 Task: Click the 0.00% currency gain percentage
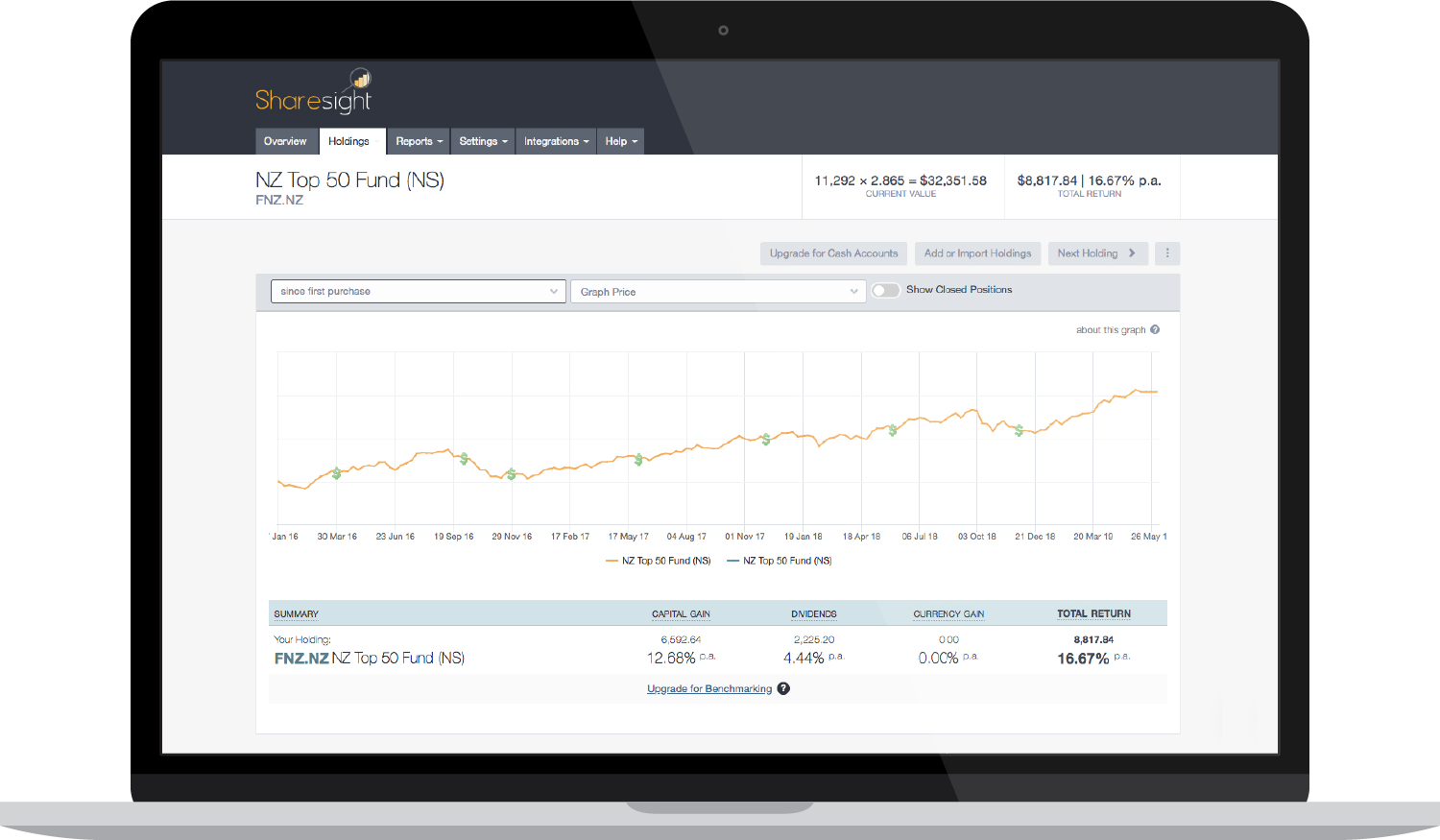[x=938, y=658]
